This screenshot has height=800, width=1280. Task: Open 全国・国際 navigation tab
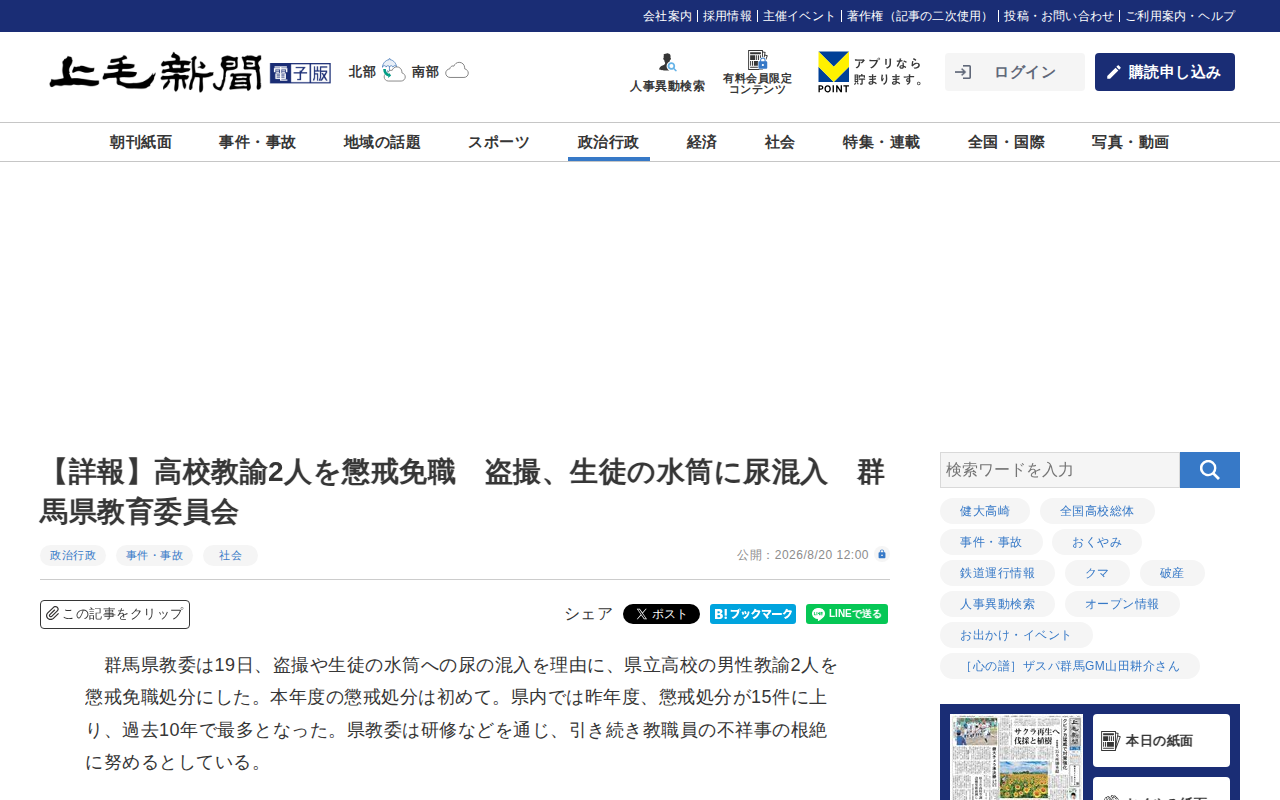pos(1006,142)
